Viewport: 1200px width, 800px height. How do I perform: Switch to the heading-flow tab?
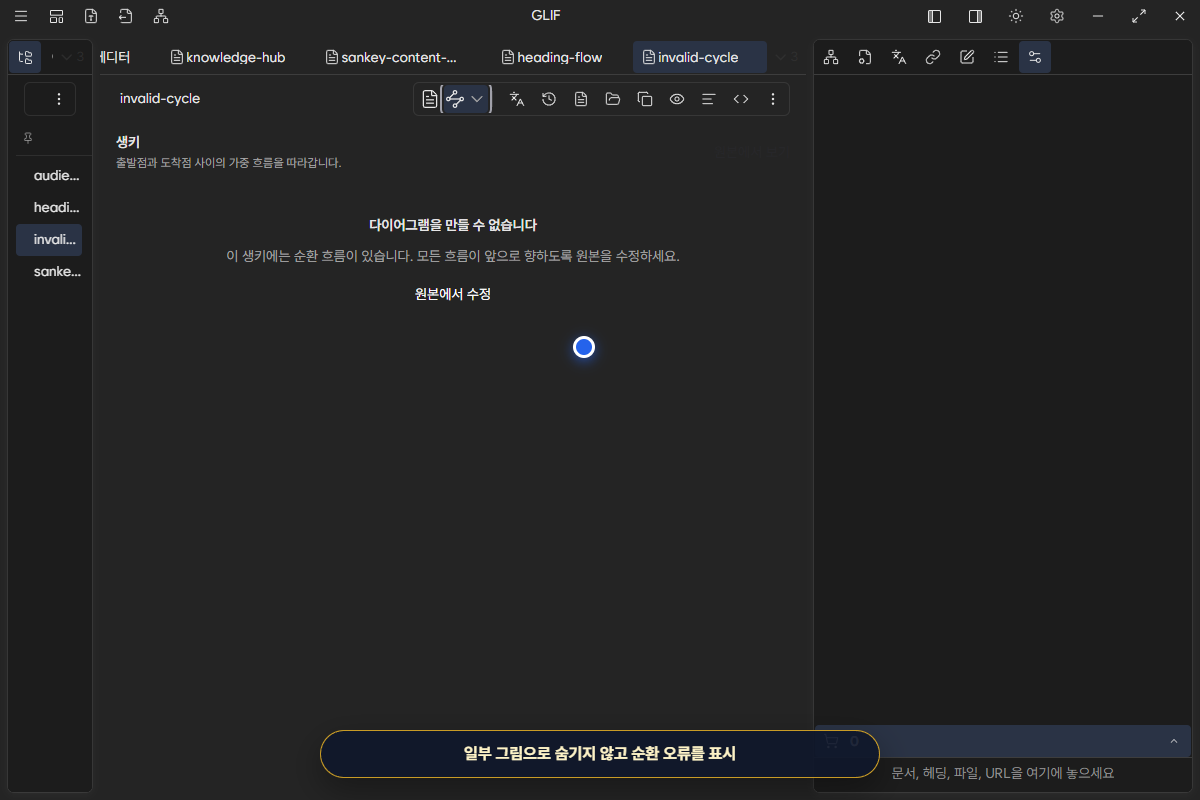coord(552,57)
